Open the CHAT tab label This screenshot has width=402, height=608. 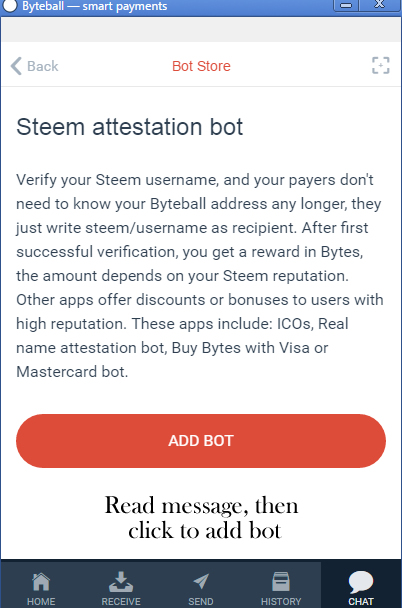(x=361, y=601)
